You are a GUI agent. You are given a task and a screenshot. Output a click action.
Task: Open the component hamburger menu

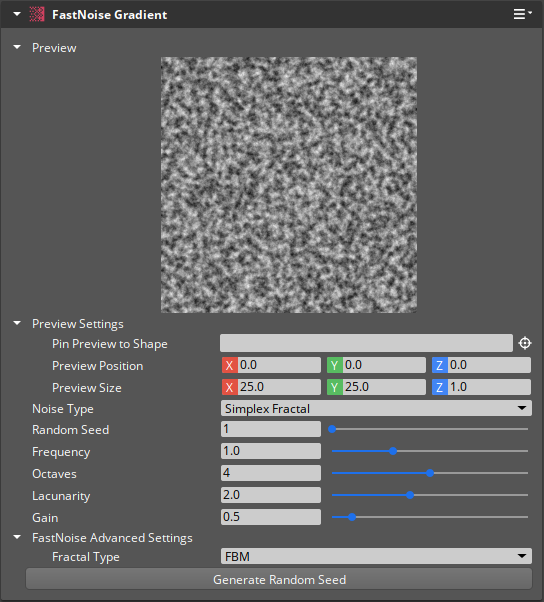523,14
